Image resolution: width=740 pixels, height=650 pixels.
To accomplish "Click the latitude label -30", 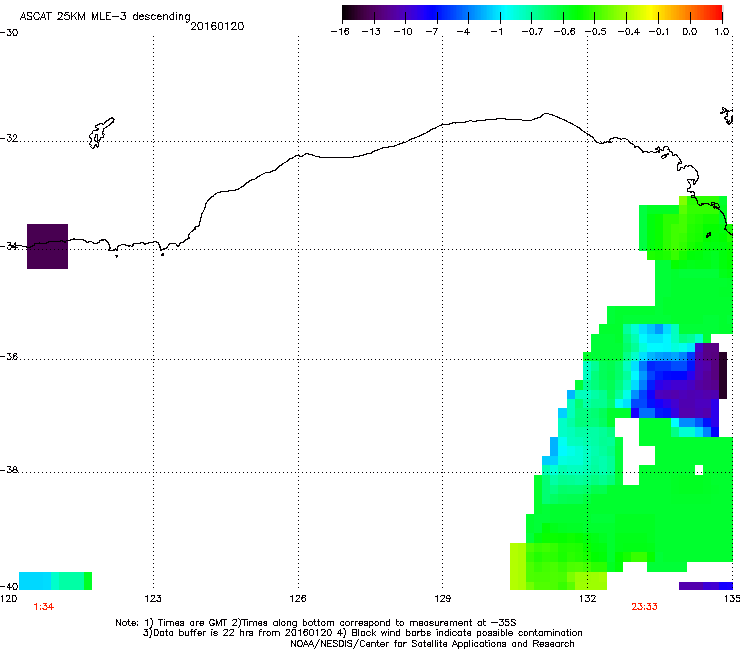I will (9, 33).
